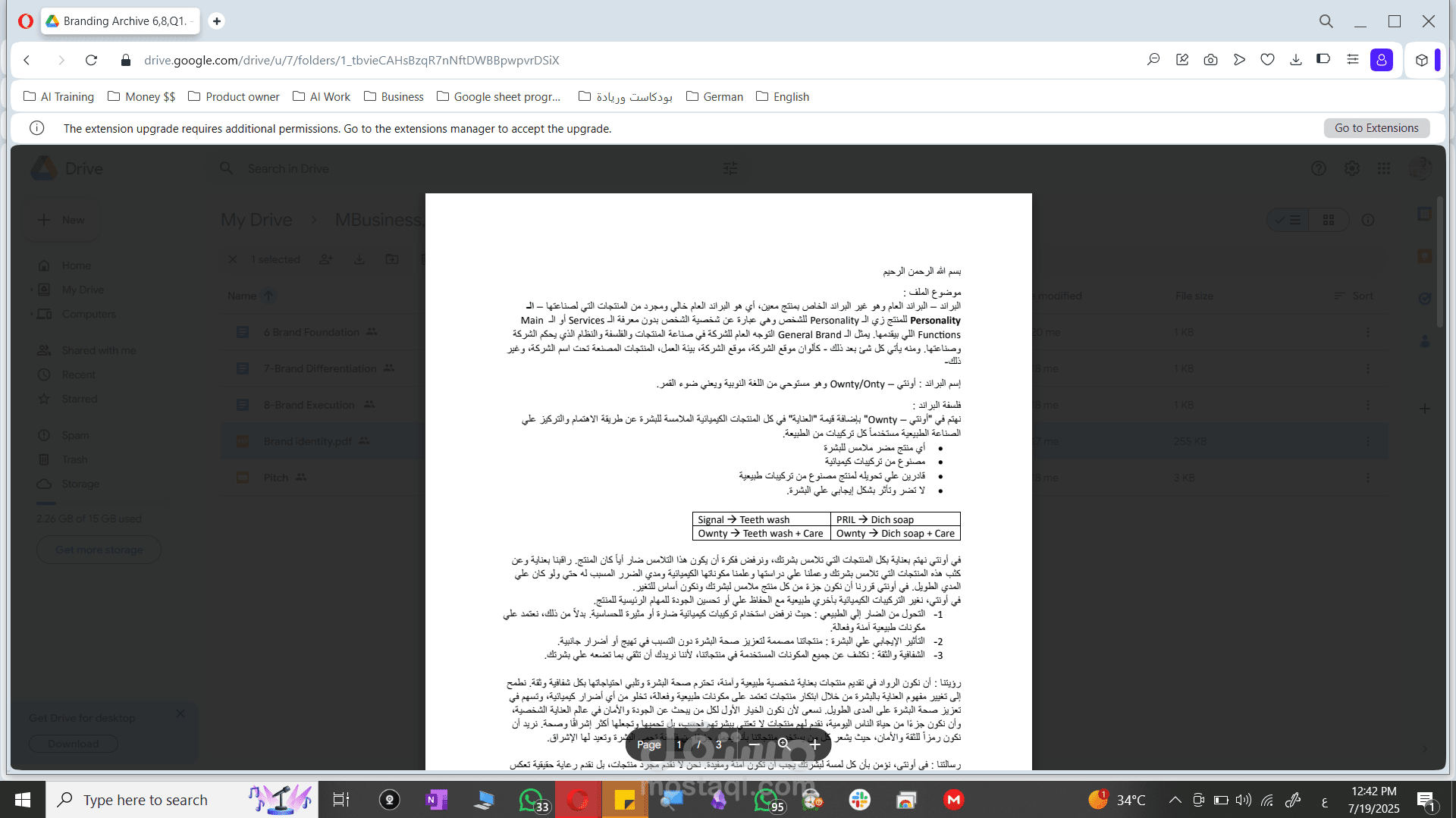Open AI Work bookmarks folder
This screenshot has width=1456, height=818.
pyautogui.click(x=322, y=96)
